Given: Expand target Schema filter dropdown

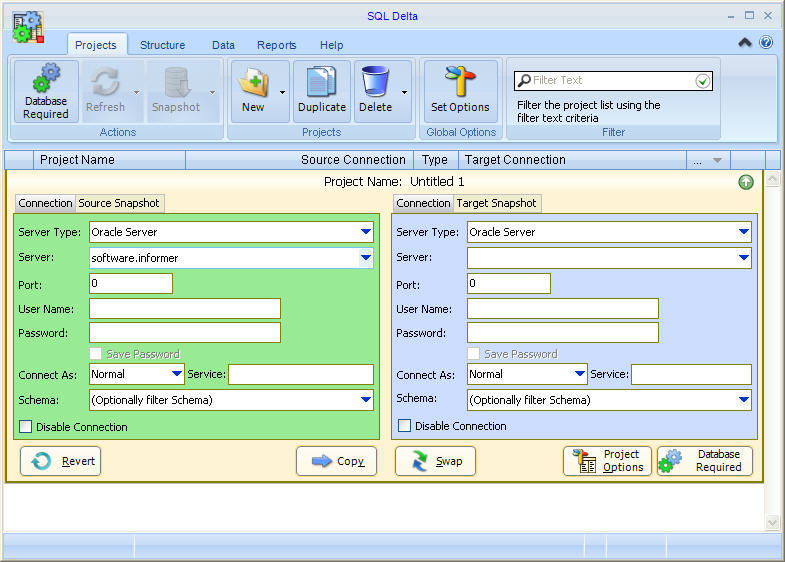Looking at the screenshot, I should (x=743, y=399).
